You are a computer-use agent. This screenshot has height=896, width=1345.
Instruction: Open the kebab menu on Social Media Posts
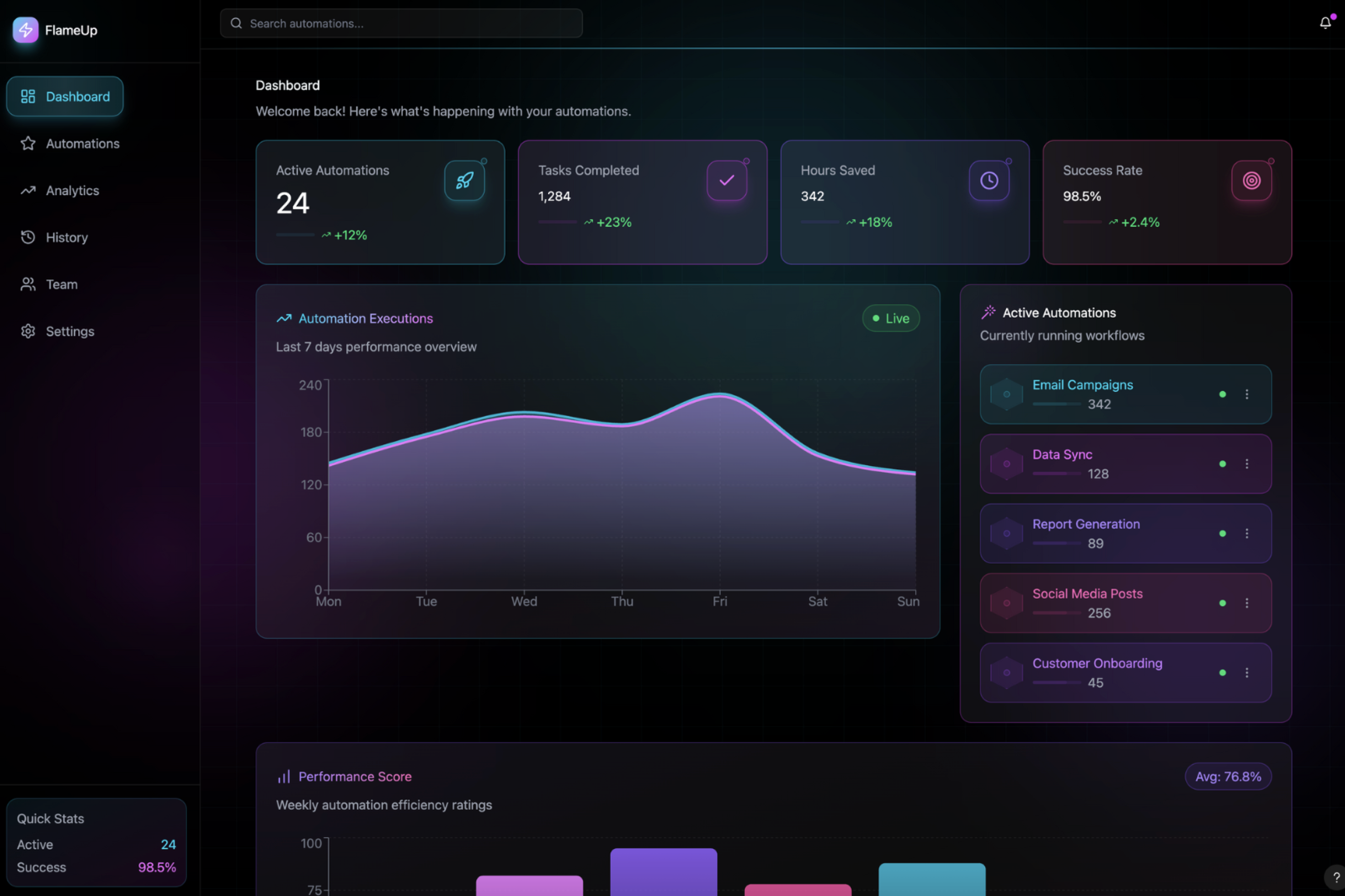pyautogui.click(x=1247, y=603)
